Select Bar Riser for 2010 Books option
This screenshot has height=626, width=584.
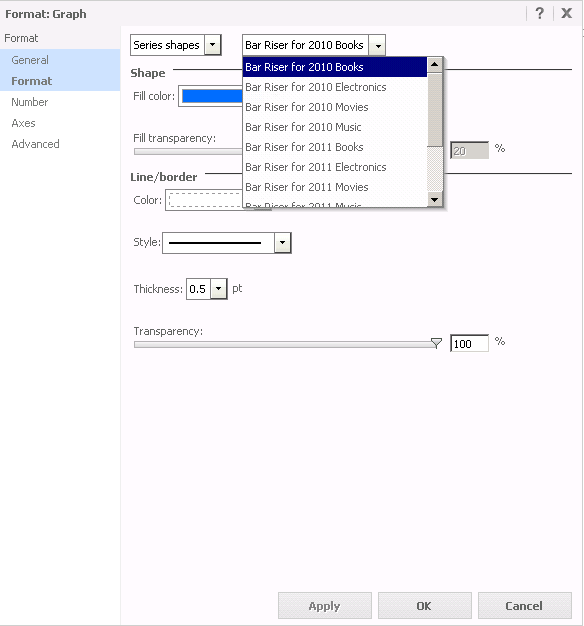335,67
